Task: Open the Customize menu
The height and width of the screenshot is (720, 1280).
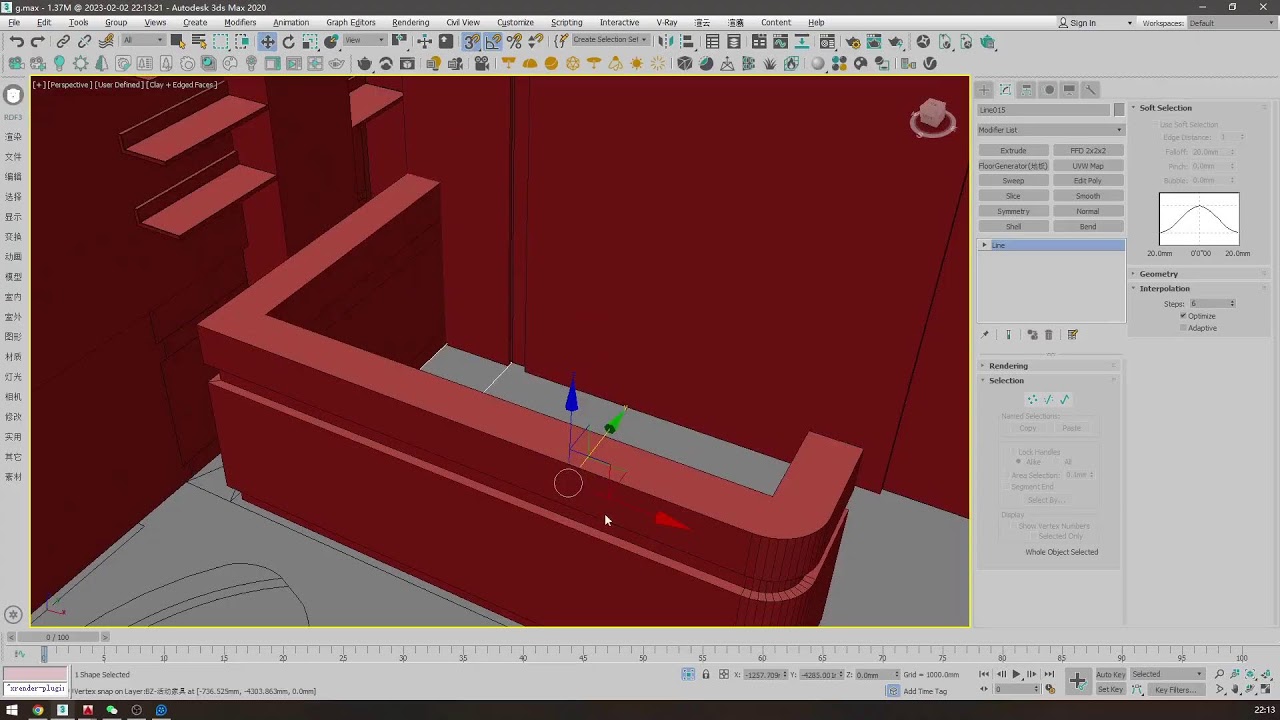Action: coord(515,22)
